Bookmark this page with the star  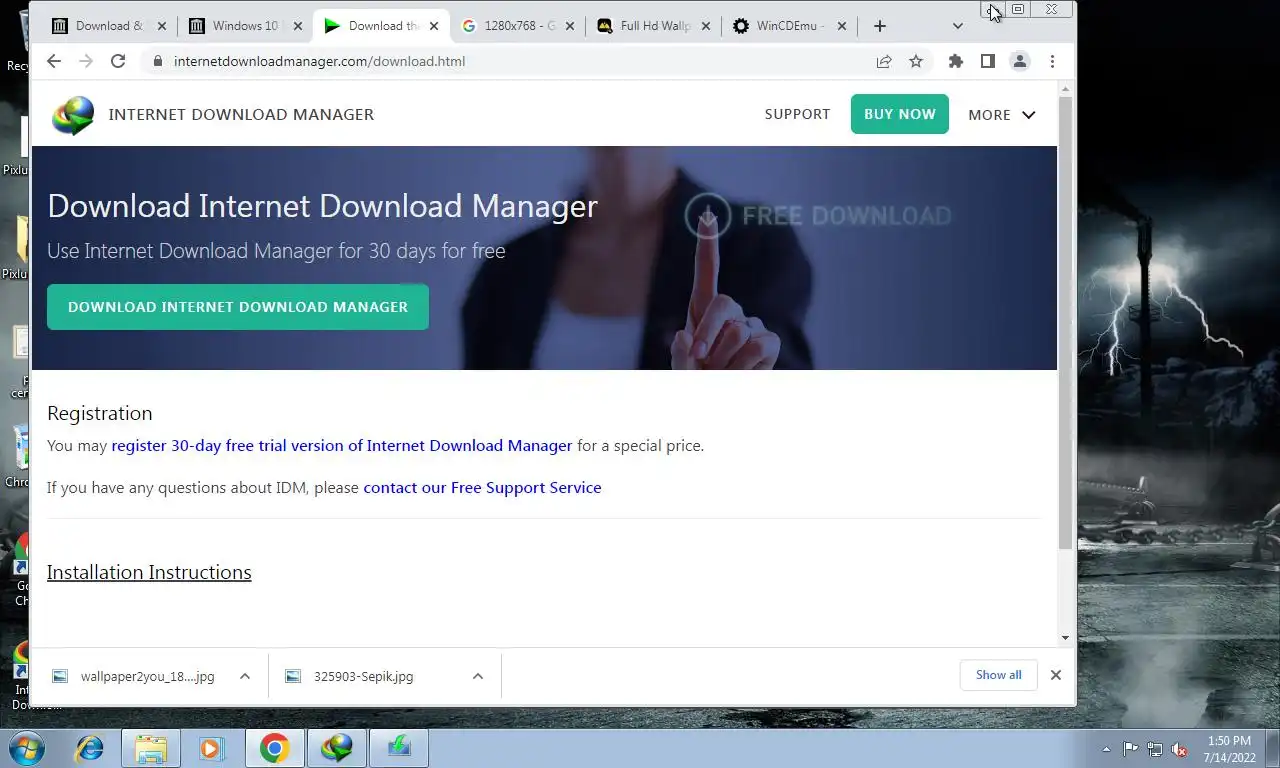point(916,61)
